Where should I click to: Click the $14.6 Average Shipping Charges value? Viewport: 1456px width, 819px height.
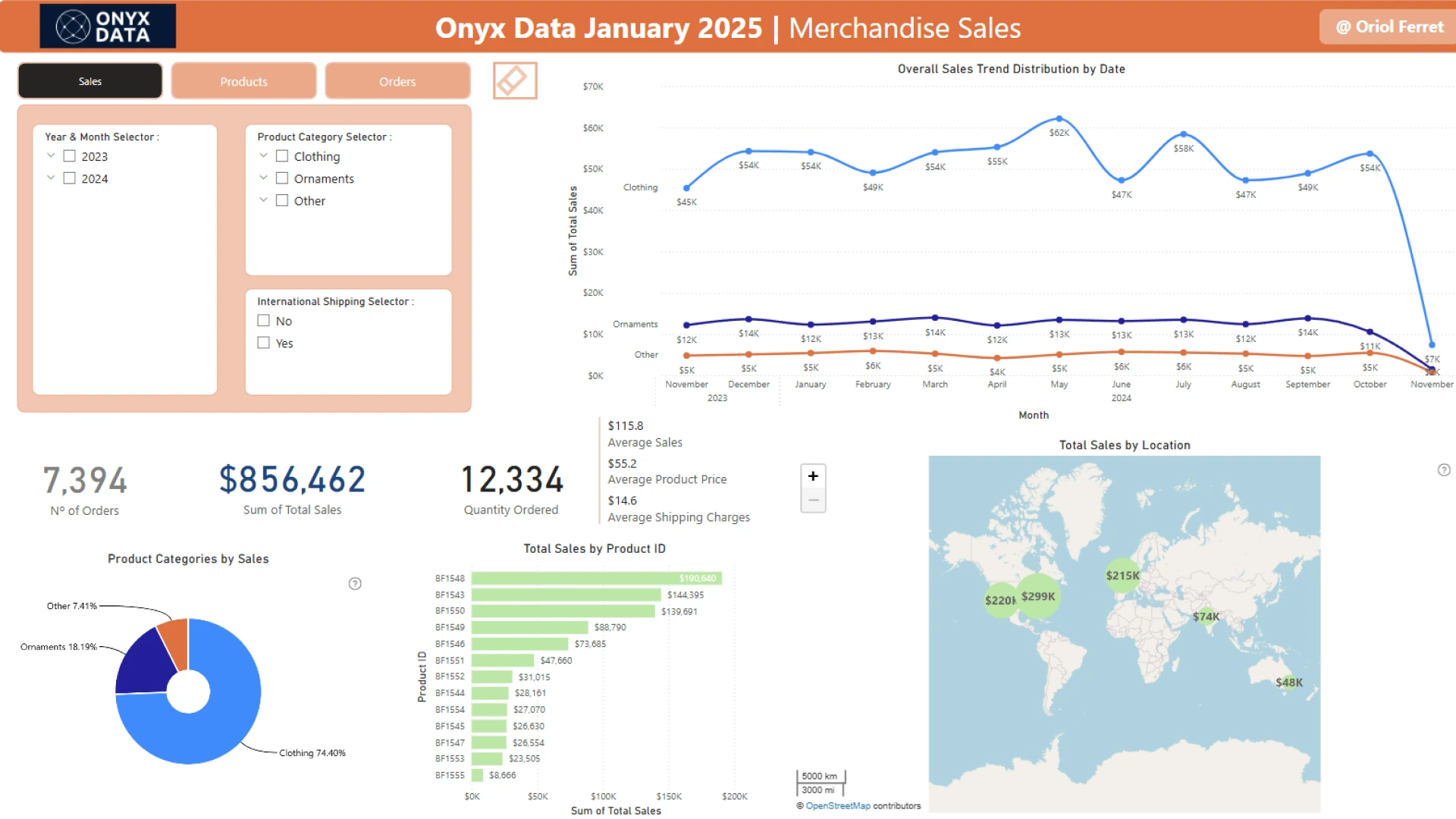[x=623, y=500]
